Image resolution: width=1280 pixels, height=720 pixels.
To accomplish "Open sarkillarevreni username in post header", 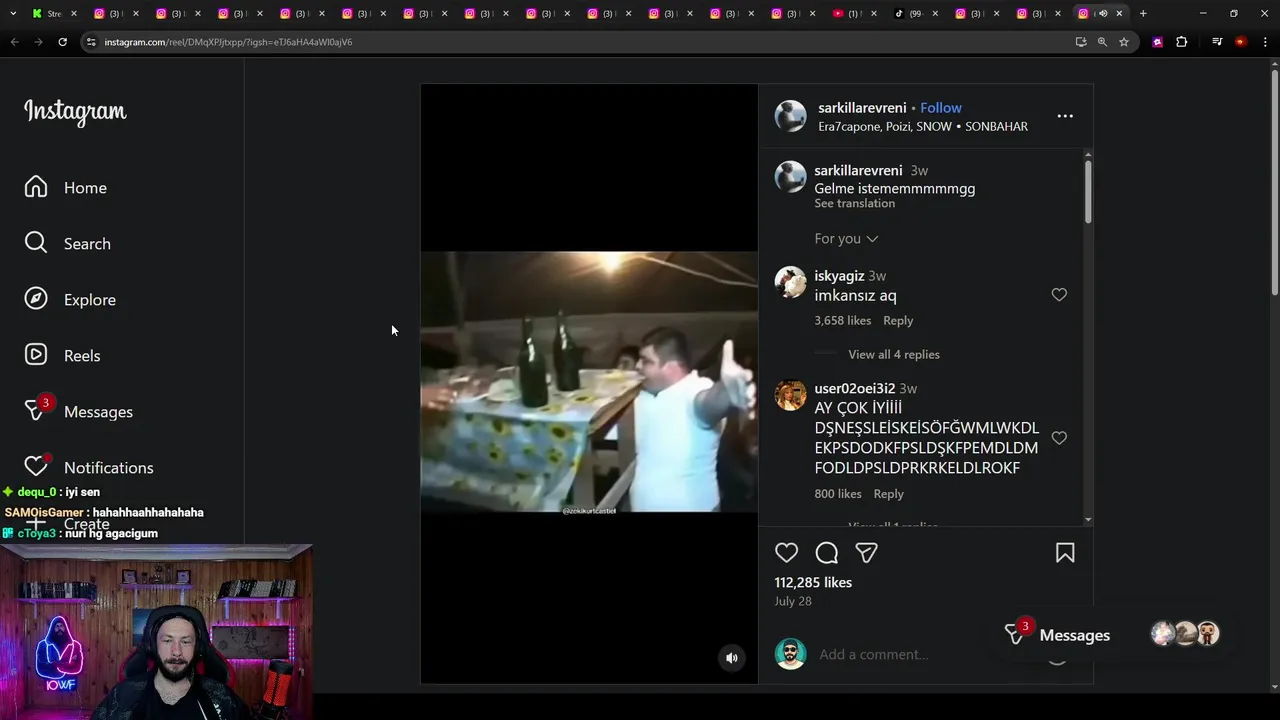I will click(x=862, y=108).
